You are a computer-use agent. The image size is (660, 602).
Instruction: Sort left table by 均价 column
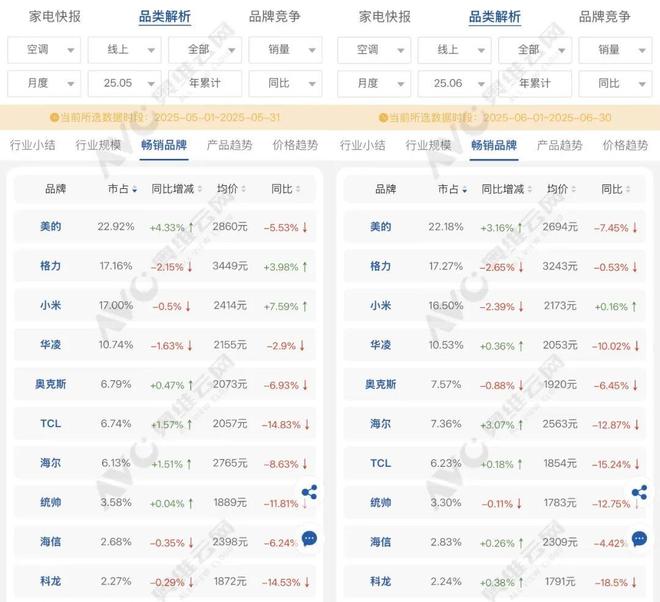pos(231,189)
